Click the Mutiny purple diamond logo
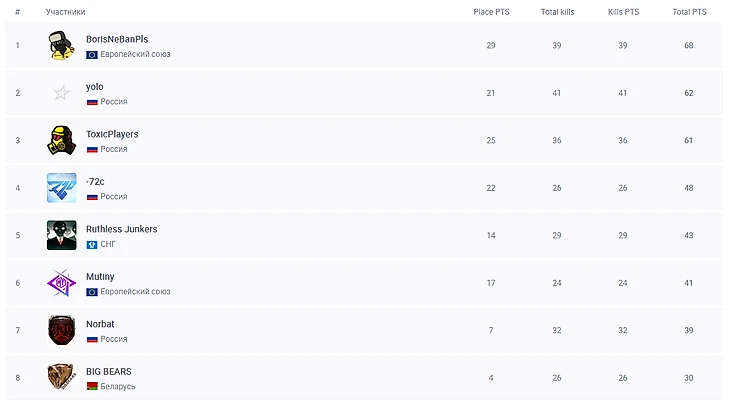 pos(61,283)
